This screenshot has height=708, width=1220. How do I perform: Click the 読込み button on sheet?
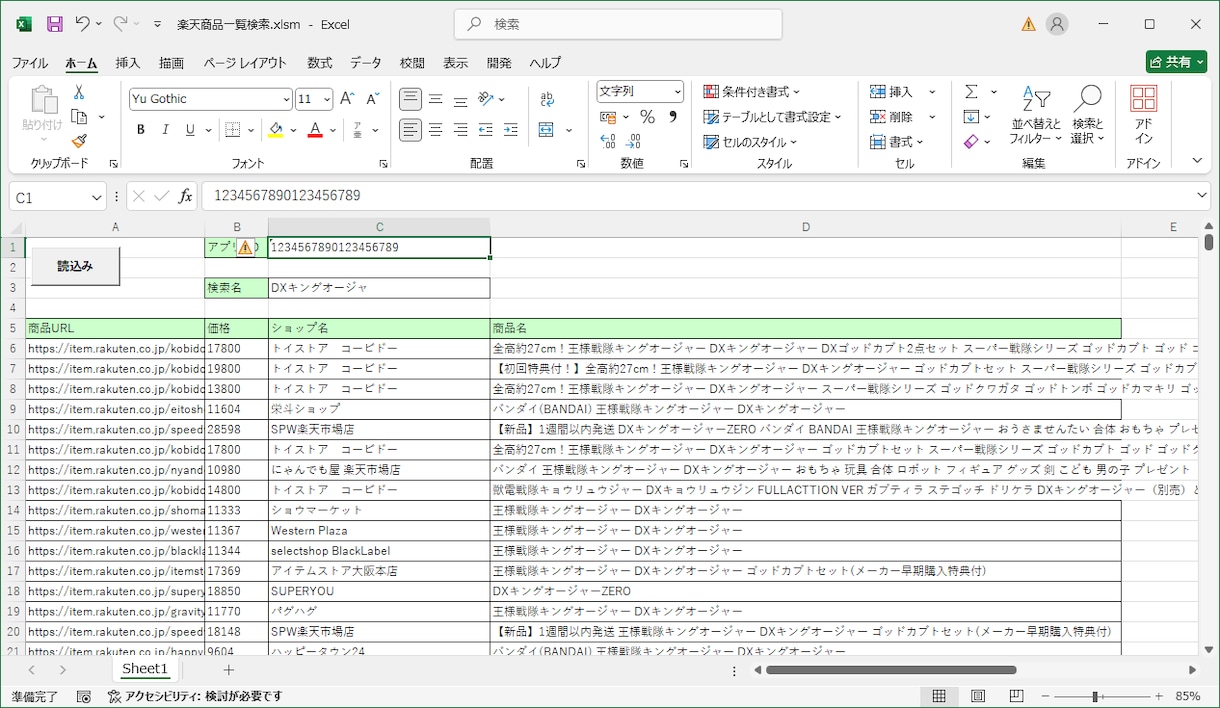pos(75,266)
